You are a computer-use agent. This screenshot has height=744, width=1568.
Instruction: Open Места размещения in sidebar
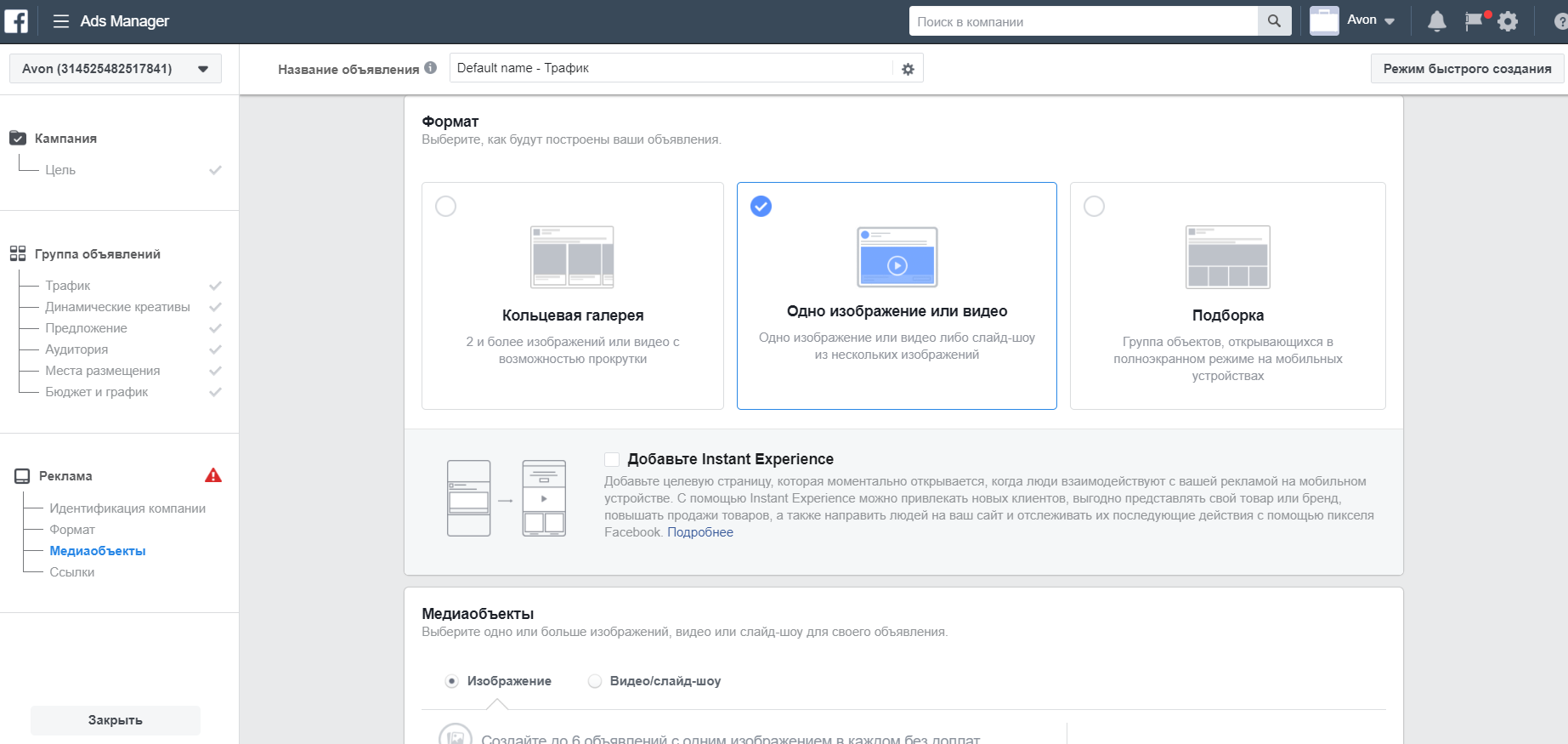(x=103, y=371)
